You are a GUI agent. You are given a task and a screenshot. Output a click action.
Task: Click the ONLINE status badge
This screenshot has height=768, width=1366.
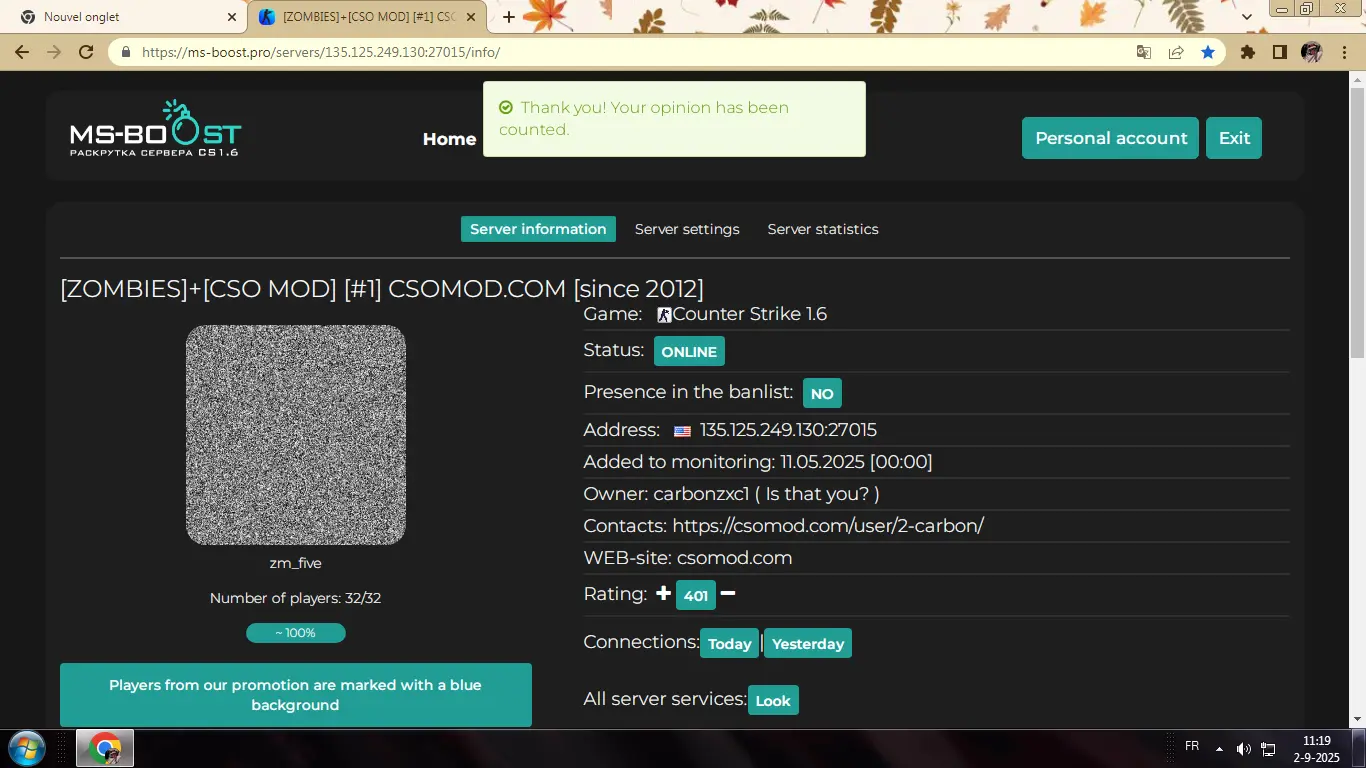click(x=689, y=351)
